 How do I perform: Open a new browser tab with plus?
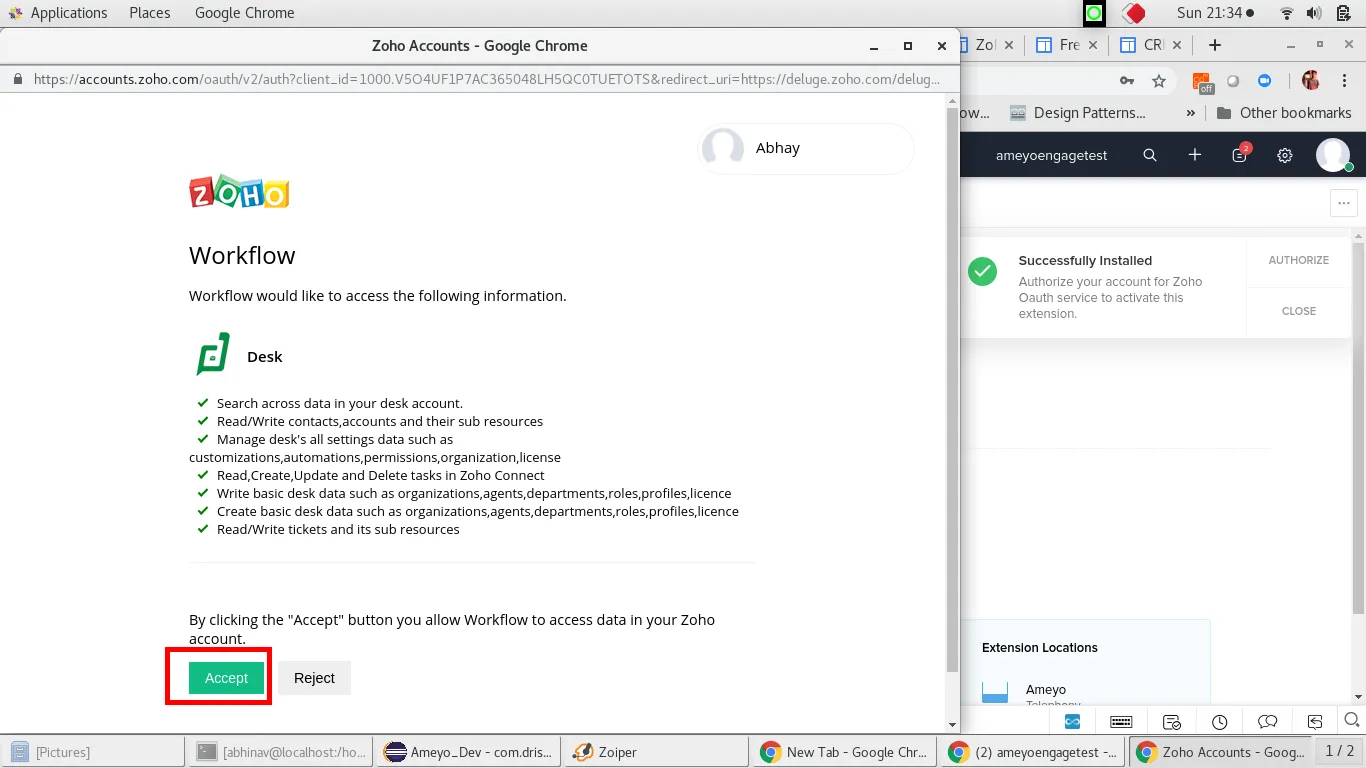tap(1215, 45)
